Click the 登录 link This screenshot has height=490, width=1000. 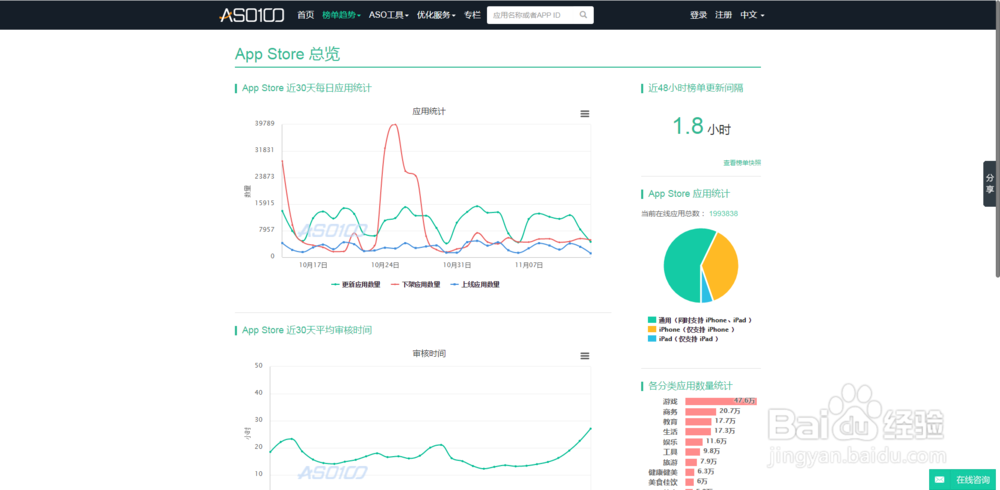(x=698, y=15)
